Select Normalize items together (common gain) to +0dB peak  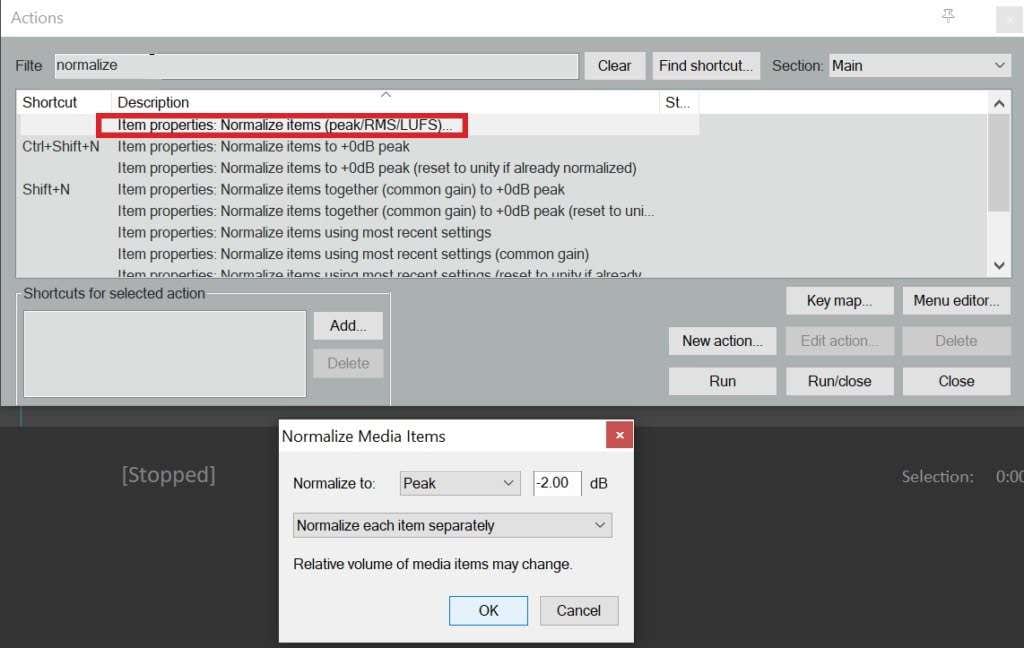341,189
